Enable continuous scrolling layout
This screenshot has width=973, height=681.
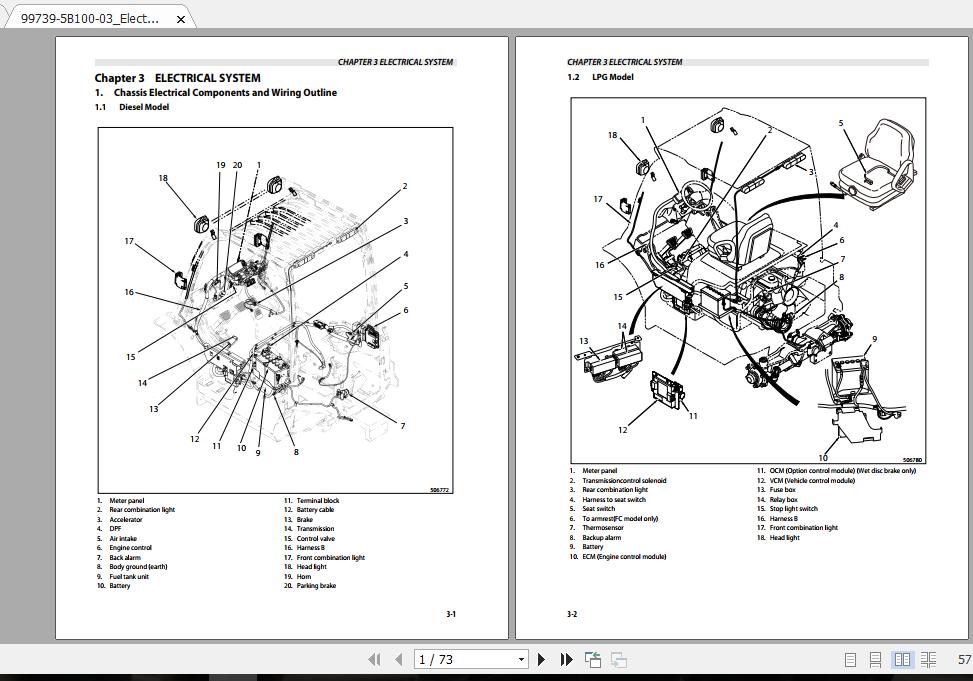point(875,660)
